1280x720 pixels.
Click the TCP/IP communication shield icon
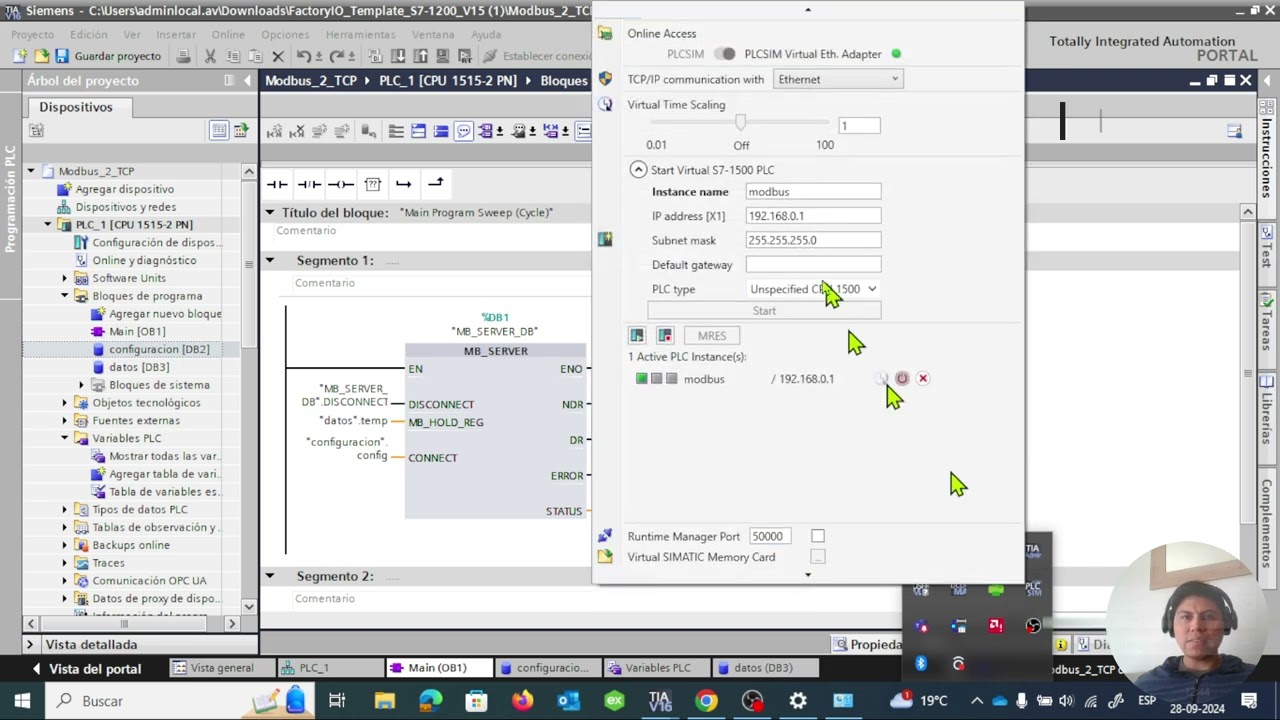pos(605,79)
